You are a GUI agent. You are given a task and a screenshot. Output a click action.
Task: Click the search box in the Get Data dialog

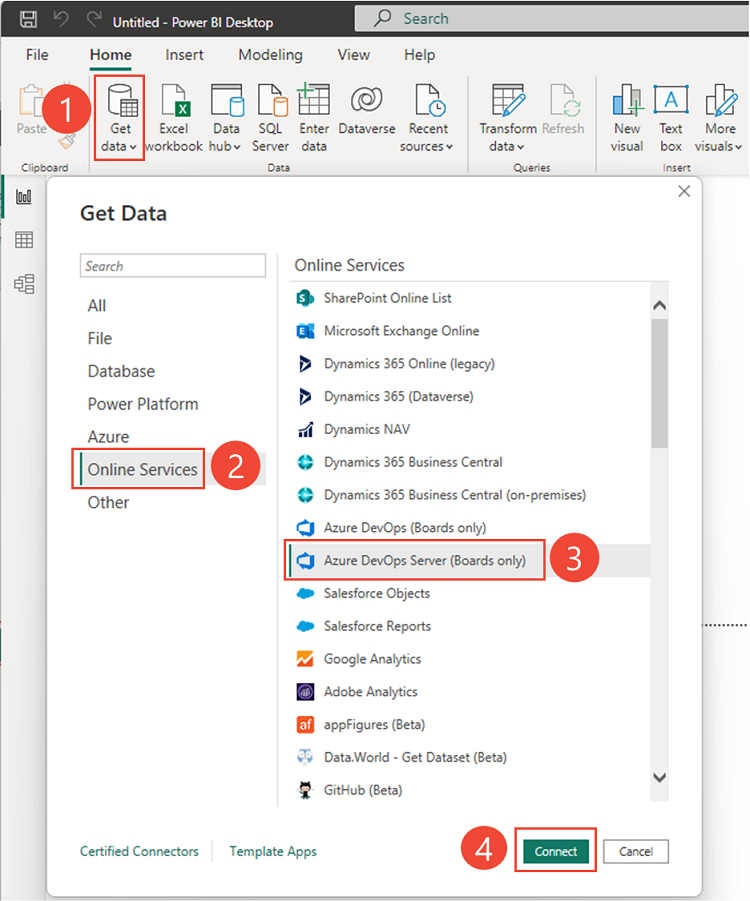[x=172, y=265]
